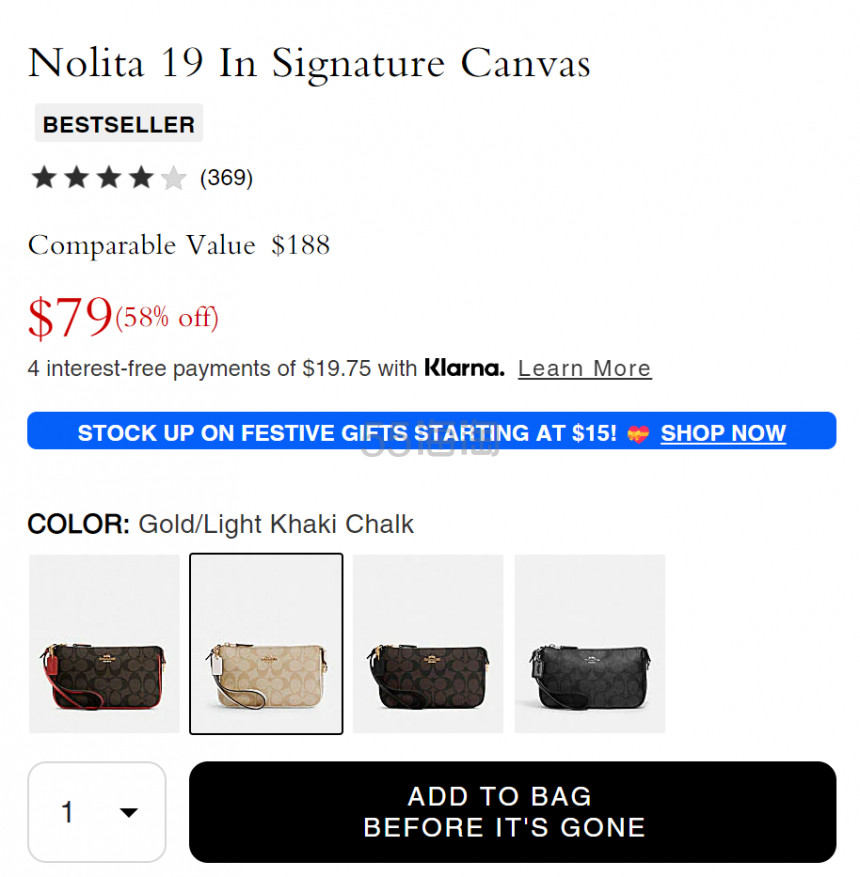Follow the SHOP NOW link
The width and height of the screenshot is (860, 877).
pos(724,433)
